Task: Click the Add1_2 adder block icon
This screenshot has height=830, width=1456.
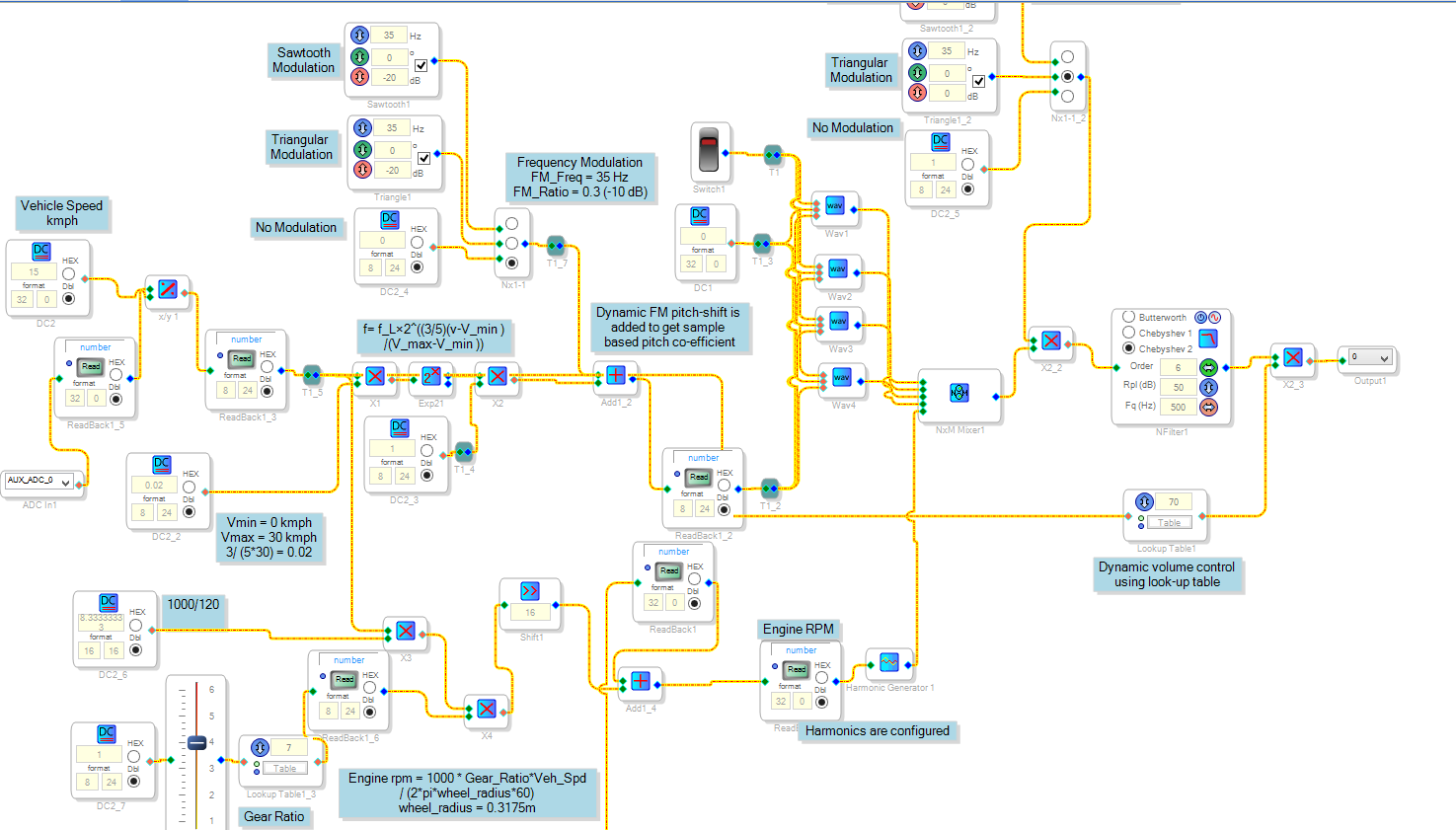Action: 616,376
